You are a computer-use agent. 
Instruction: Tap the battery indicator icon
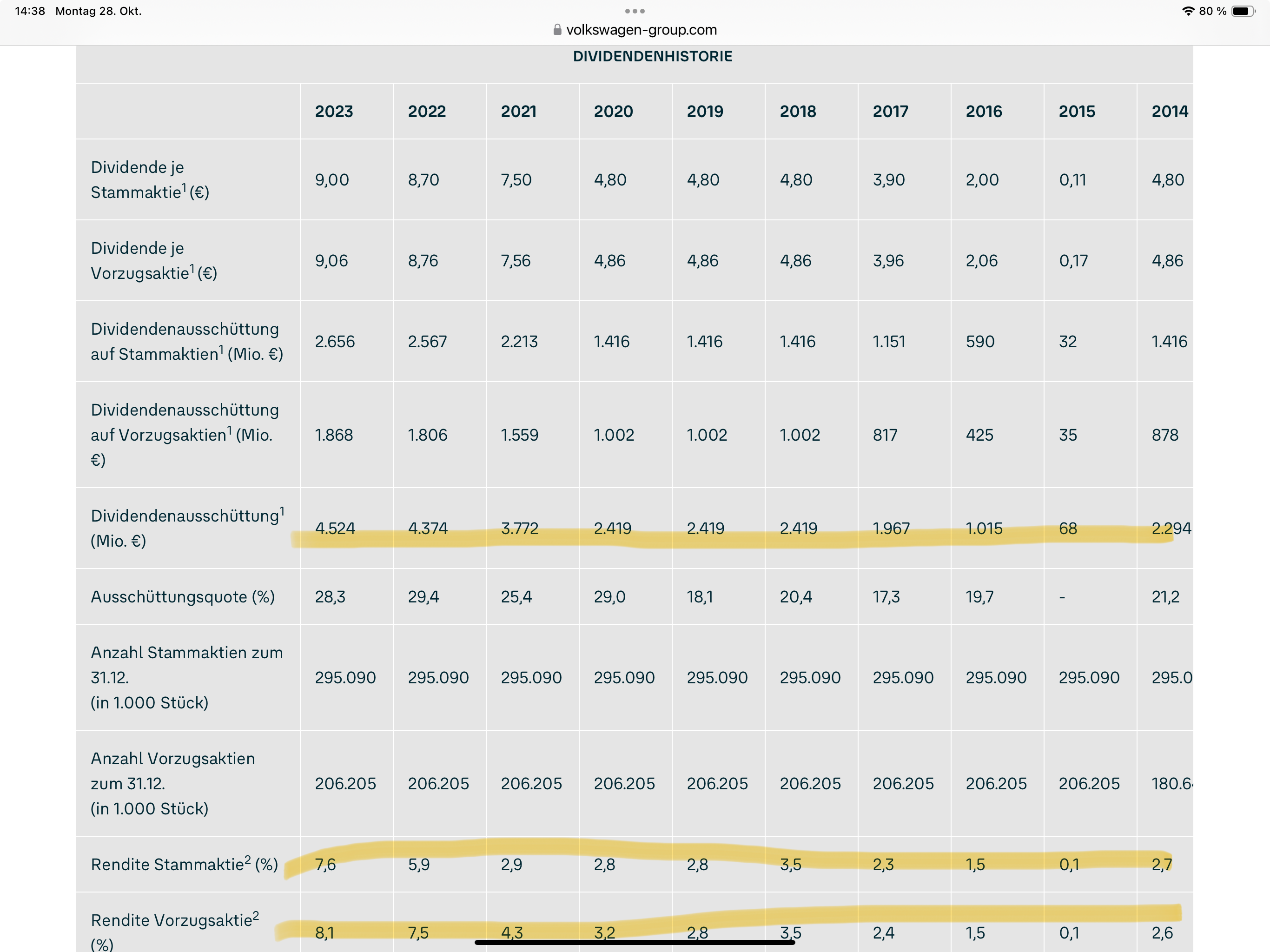1243,11
